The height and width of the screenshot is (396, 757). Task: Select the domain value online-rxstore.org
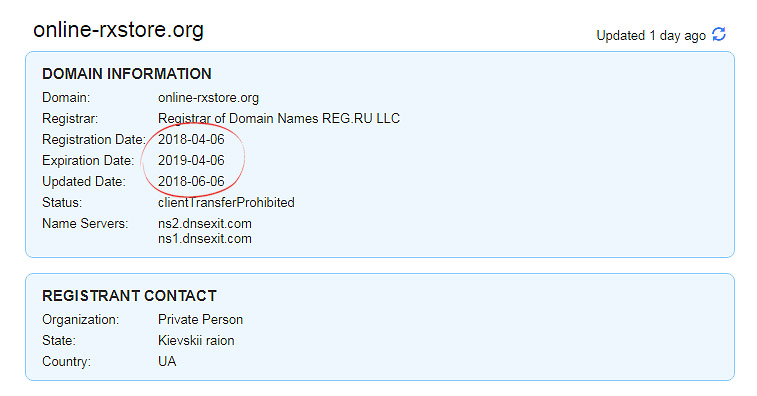tap(208, 98)
